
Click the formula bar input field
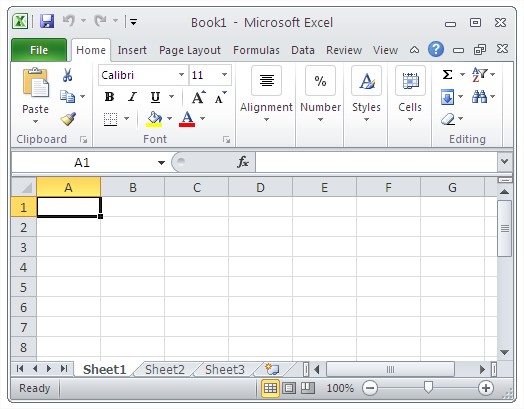(x=377, y=162)
